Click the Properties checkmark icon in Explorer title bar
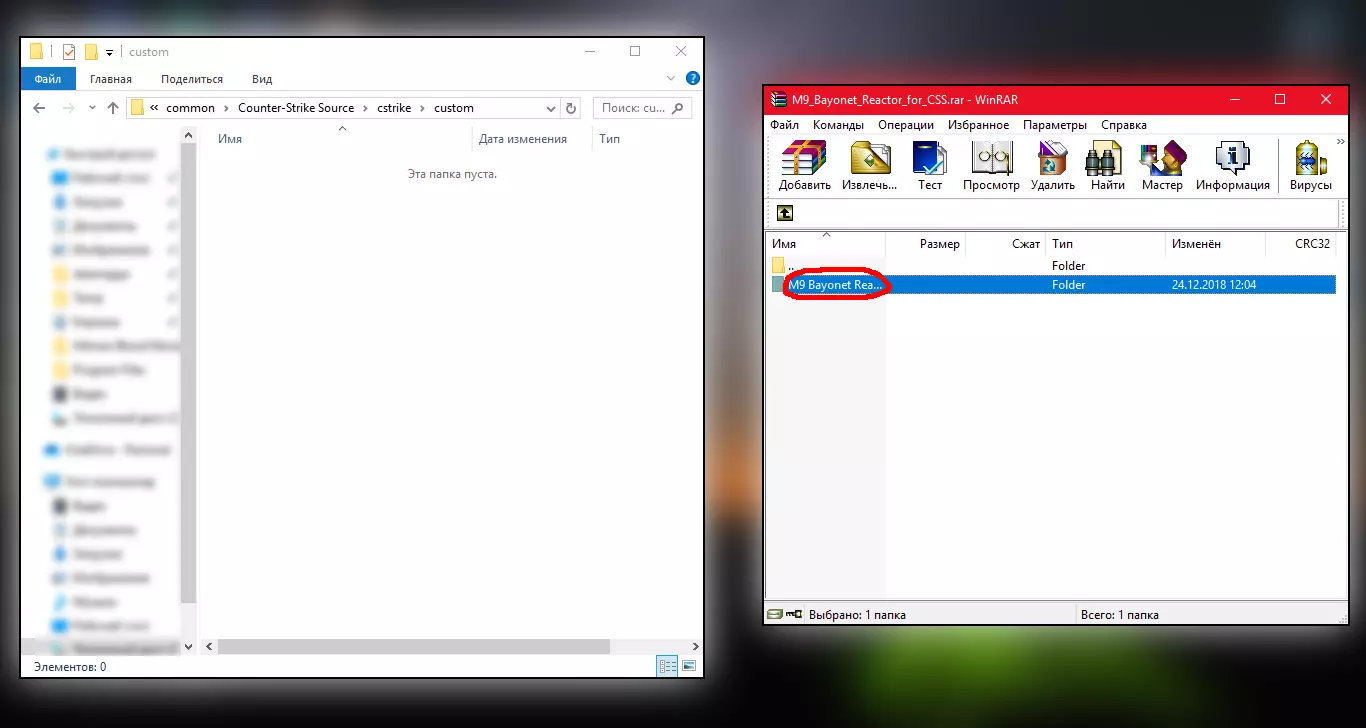 click(68, 52)
